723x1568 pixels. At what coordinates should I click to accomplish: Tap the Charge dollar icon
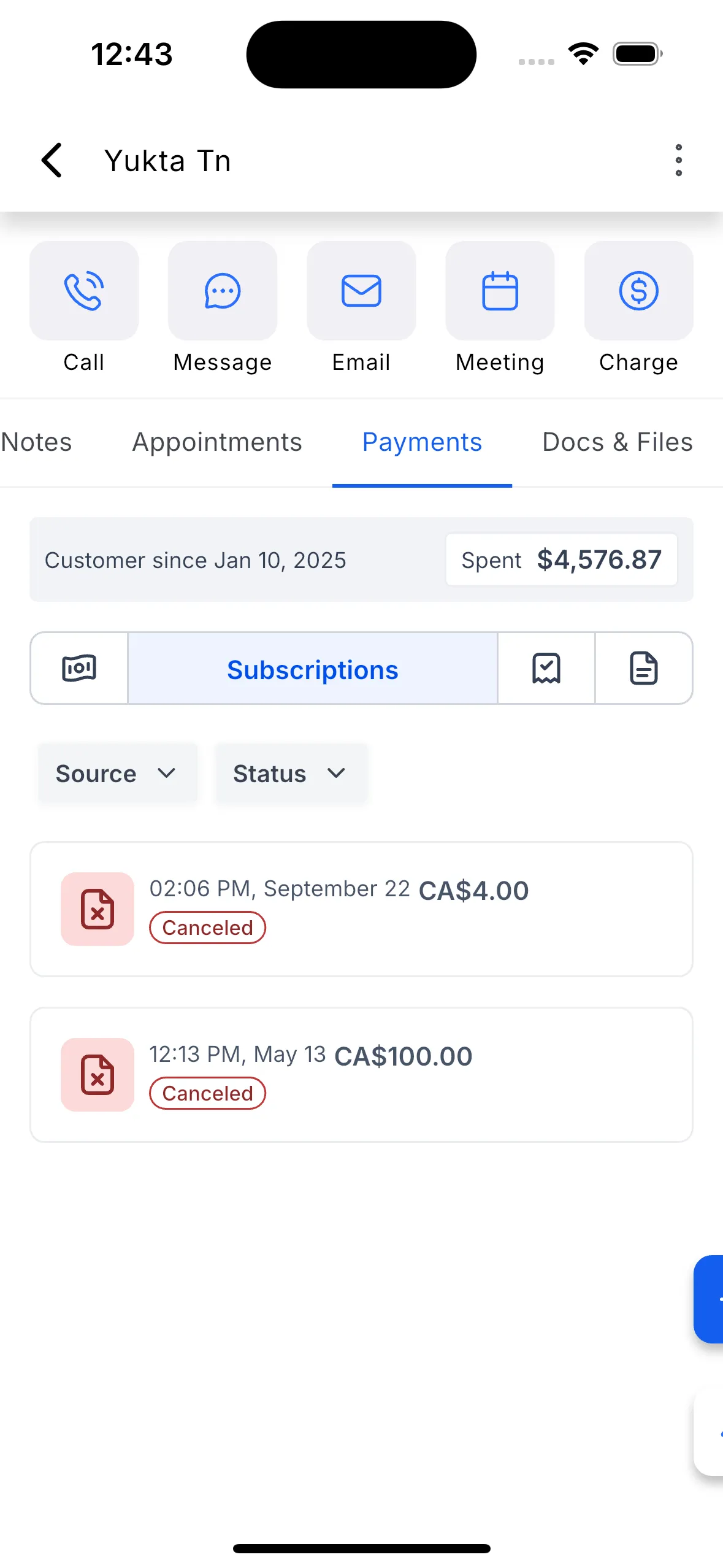pos(638,290)
